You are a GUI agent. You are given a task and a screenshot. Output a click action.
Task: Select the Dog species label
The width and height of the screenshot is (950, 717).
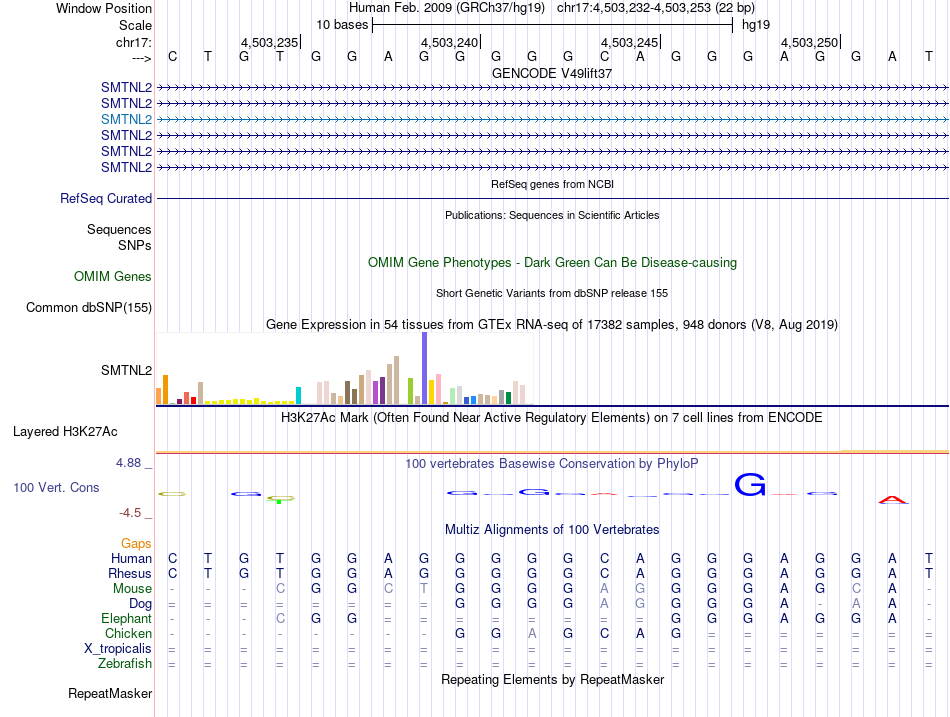point(140,604)
